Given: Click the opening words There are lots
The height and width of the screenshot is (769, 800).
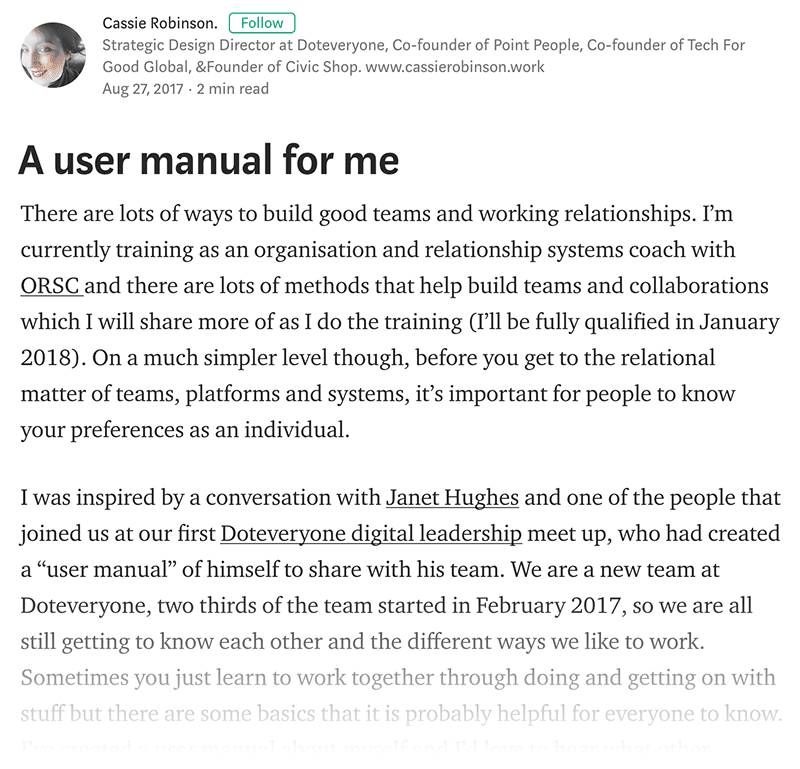Looking at the screenshot, I should coord(87,213).
